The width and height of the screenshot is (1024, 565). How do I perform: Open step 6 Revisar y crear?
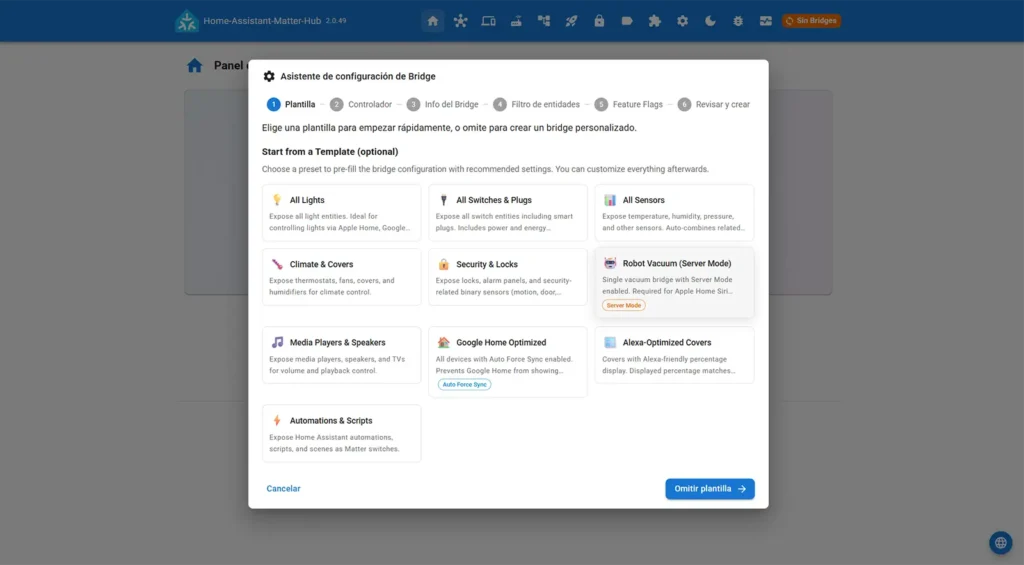pos(714,105)
